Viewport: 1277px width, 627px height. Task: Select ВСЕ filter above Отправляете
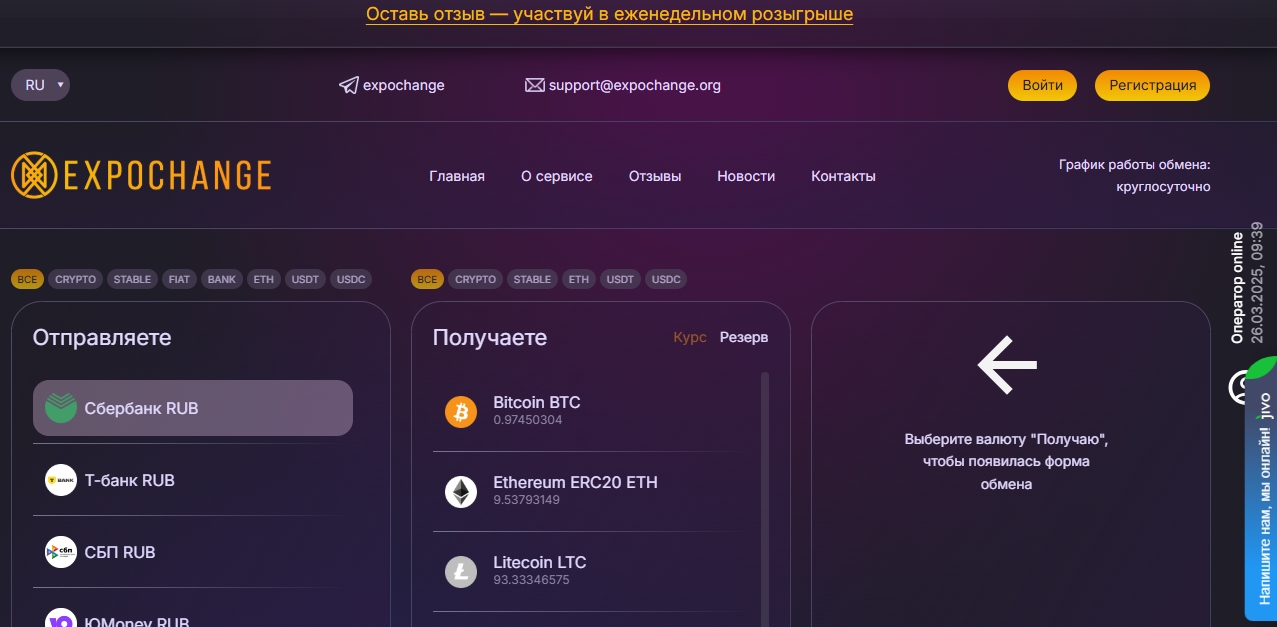(x=27, y=279)
